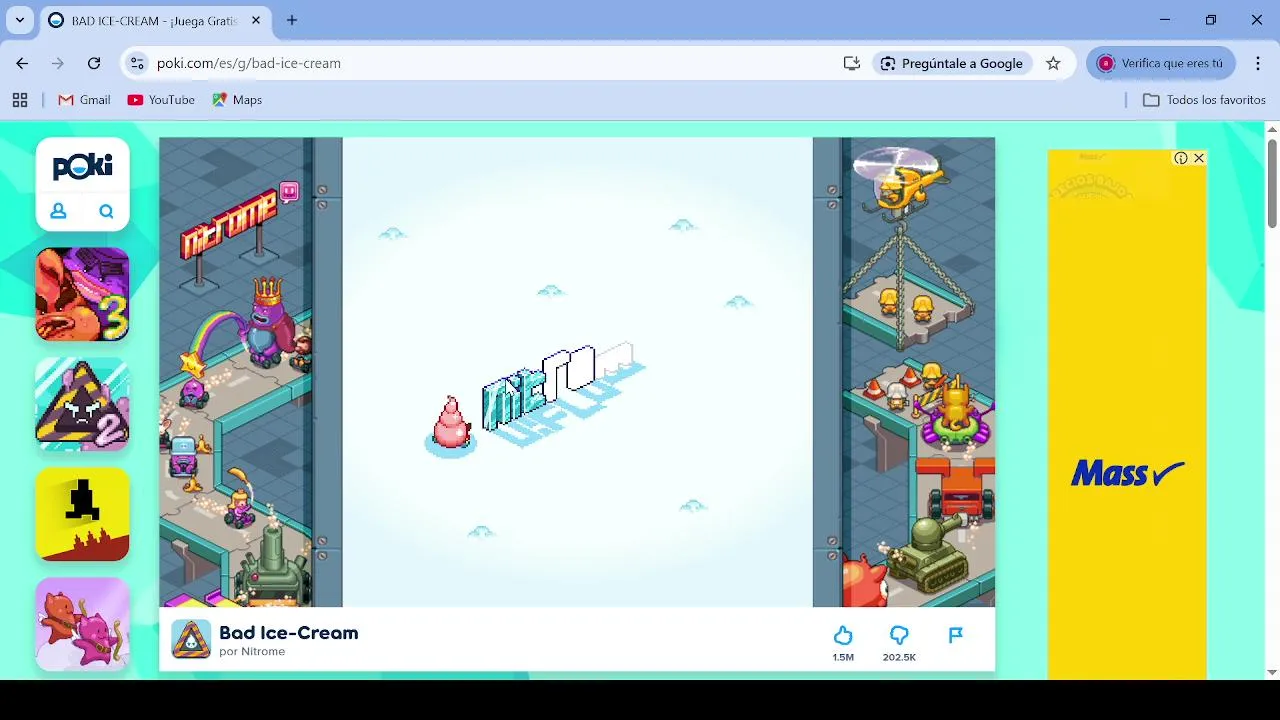
Task: Dislike the game with thumbs down
Action: click(899, 636)
